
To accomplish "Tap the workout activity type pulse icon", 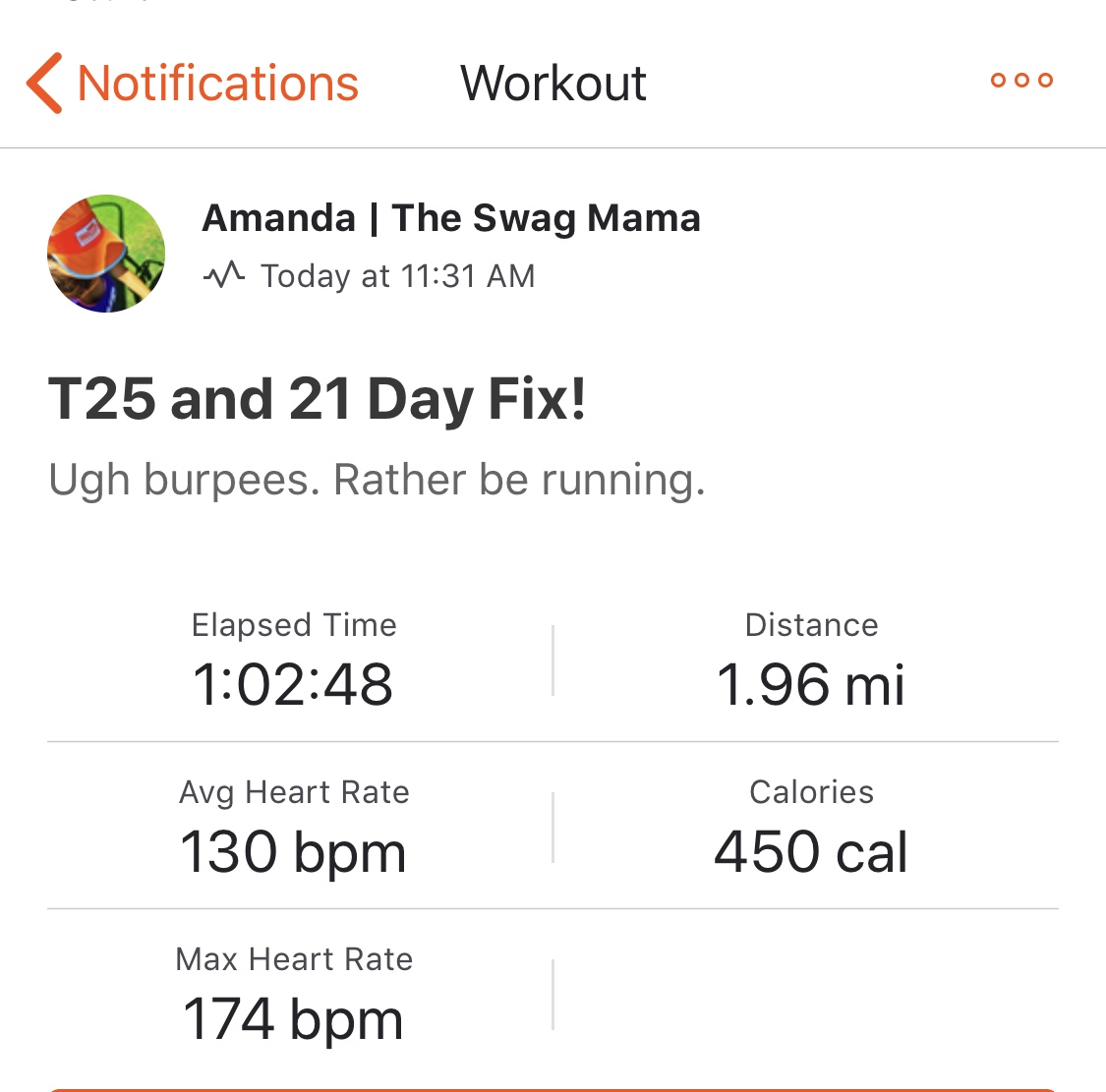I will [x=223, y=275].
